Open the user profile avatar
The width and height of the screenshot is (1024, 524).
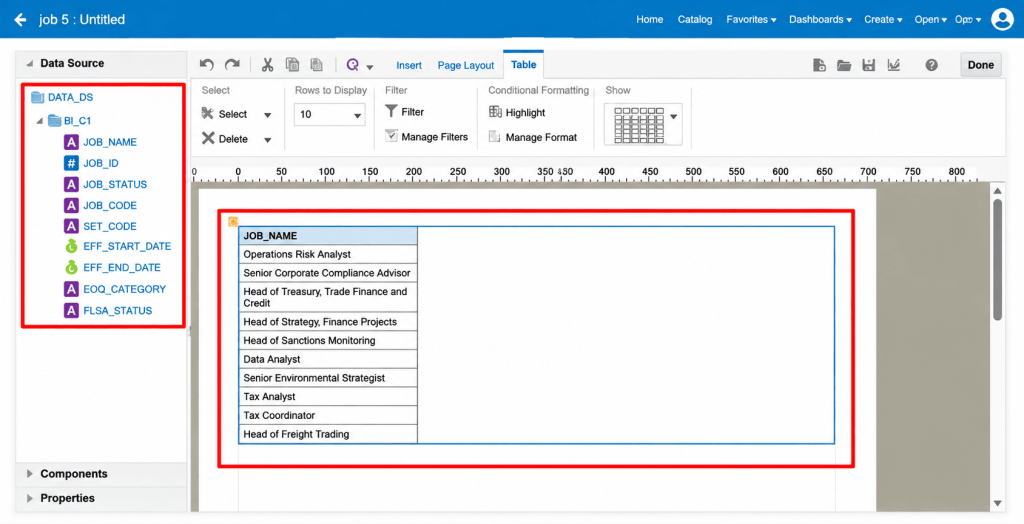click(x=1002, y=19)
